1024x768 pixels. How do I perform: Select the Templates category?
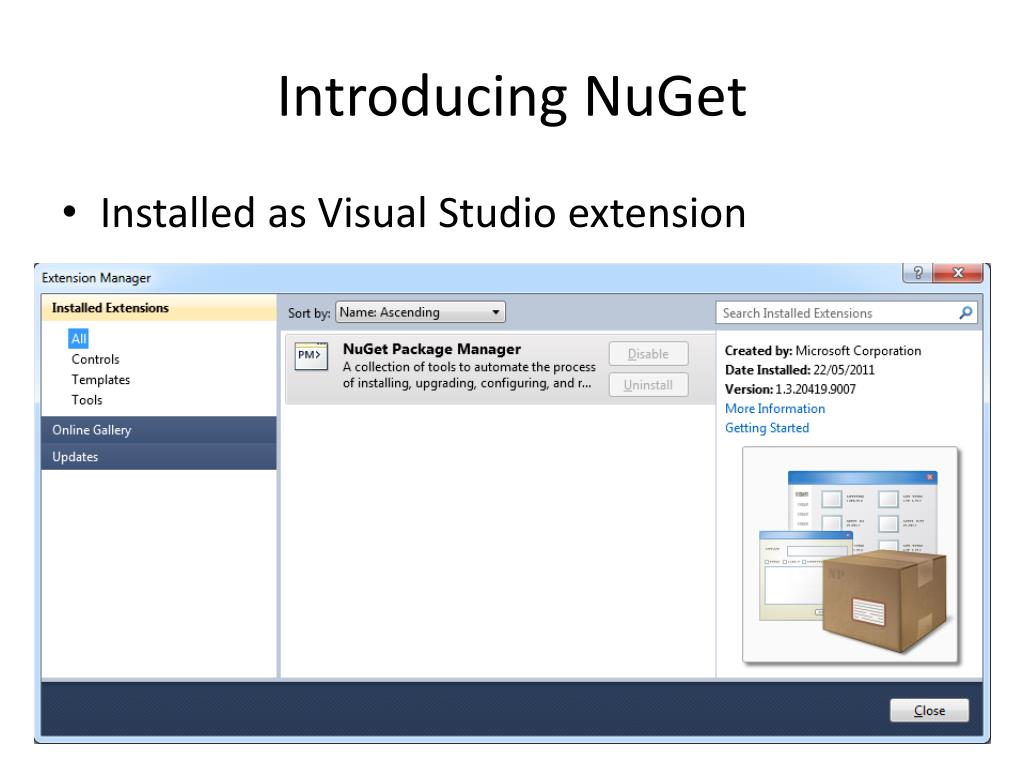tap(101, 379)
